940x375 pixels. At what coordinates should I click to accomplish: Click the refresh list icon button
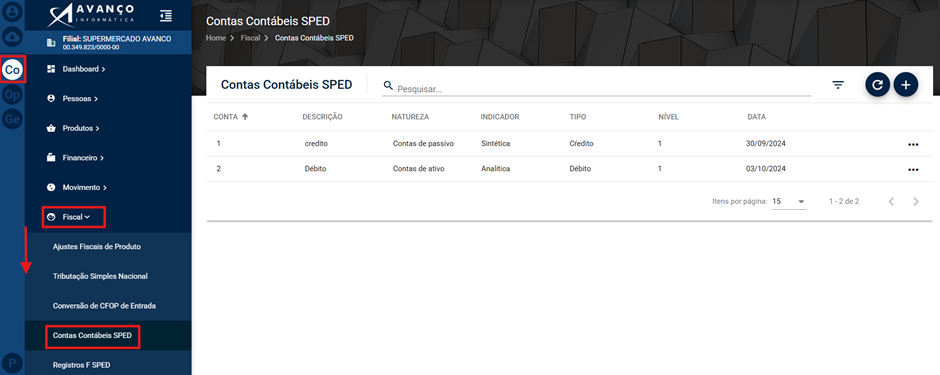click(877, 85)
